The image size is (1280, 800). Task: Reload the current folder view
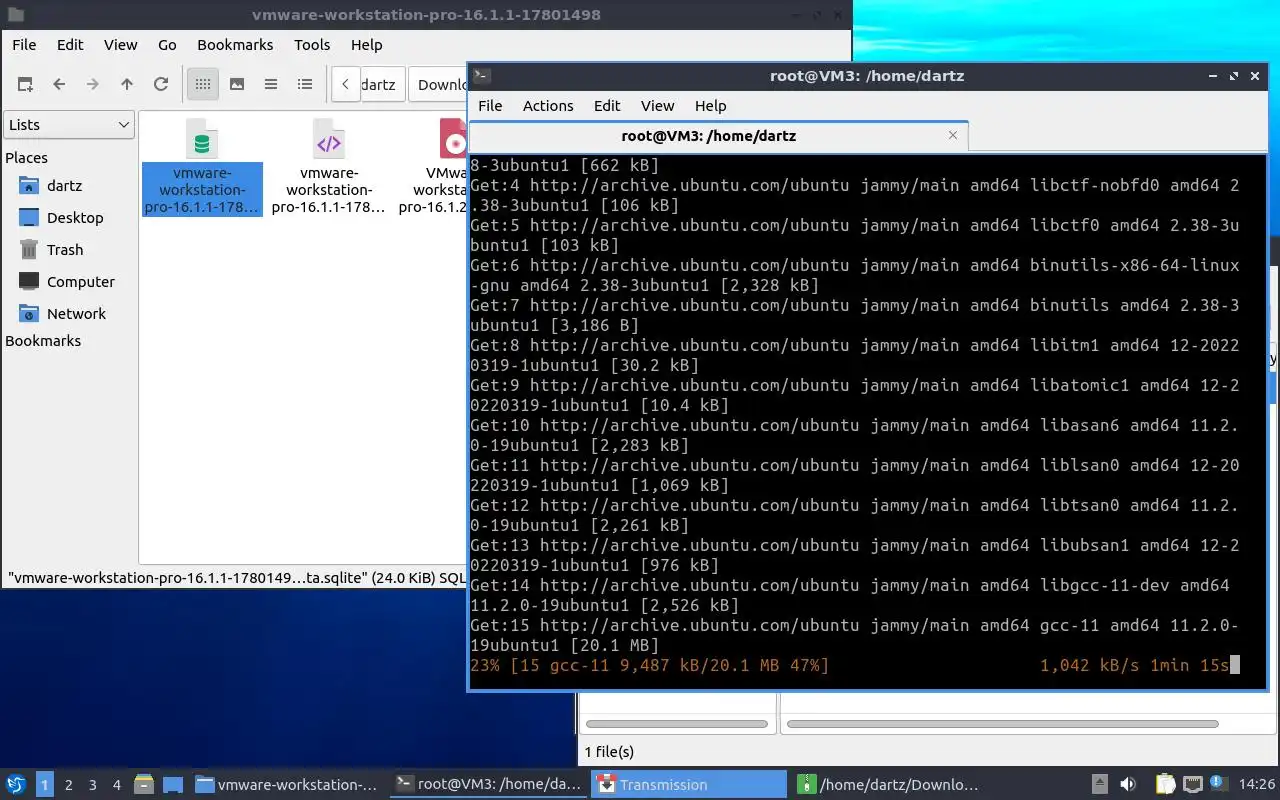coord(161,85)
